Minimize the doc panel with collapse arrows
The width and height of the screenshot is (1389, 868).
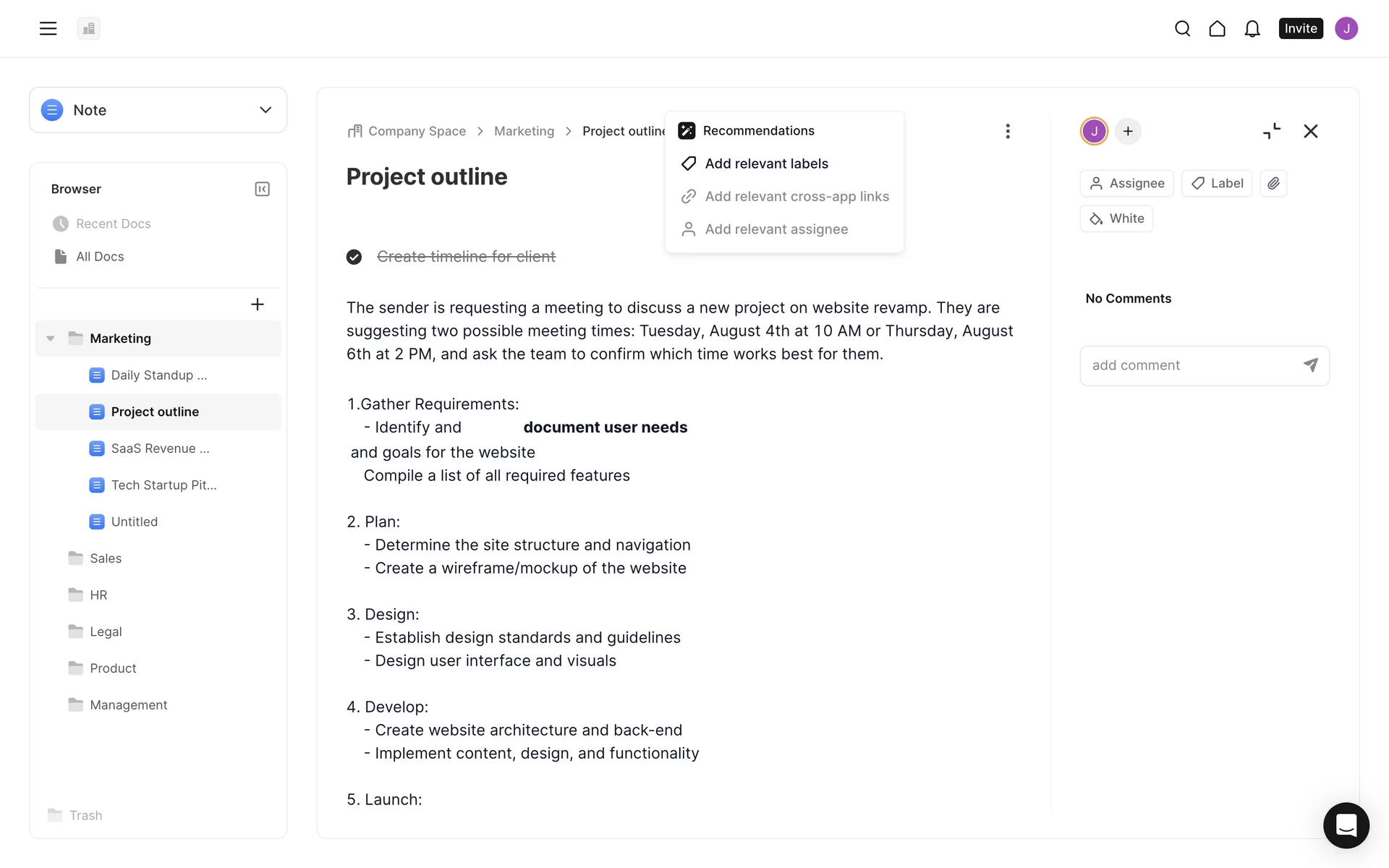[1271, 131]
